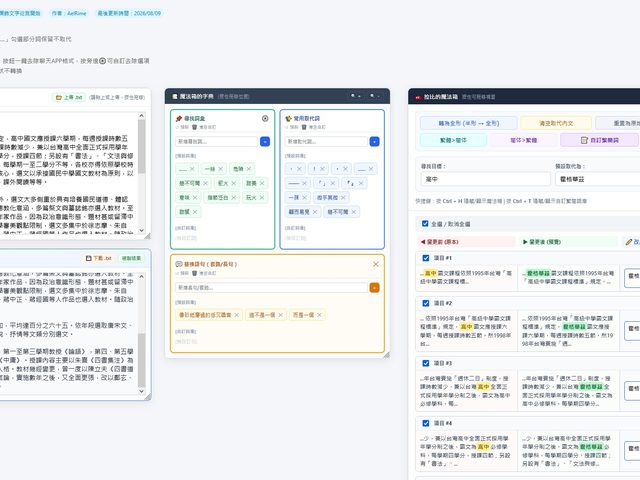Remove the green 一絲 chip with its X
Screen dimensions: 640x480
click(220, 169)
